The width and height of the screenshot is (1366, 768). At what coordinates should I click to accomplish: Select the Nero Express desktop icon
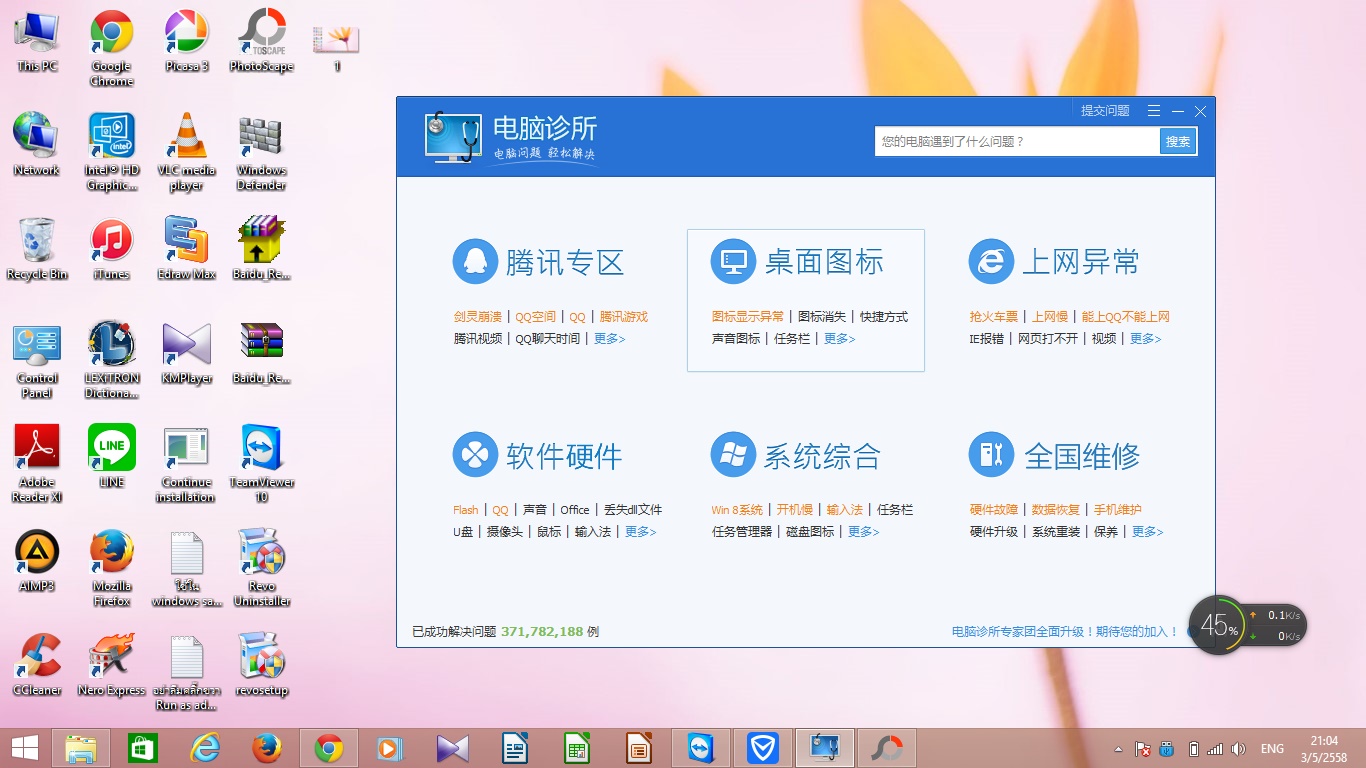coord(112,664)
